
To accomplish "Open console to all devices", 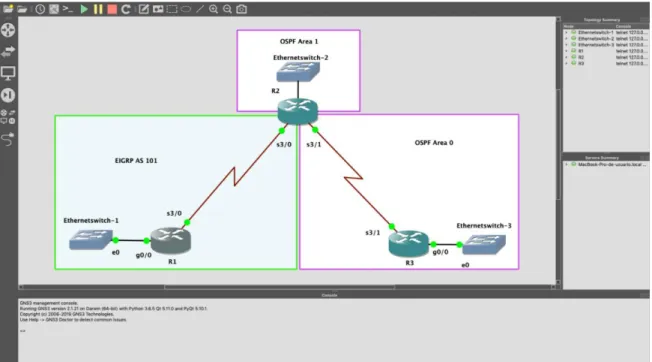I will pyautogui.click(x=68, y=9).
